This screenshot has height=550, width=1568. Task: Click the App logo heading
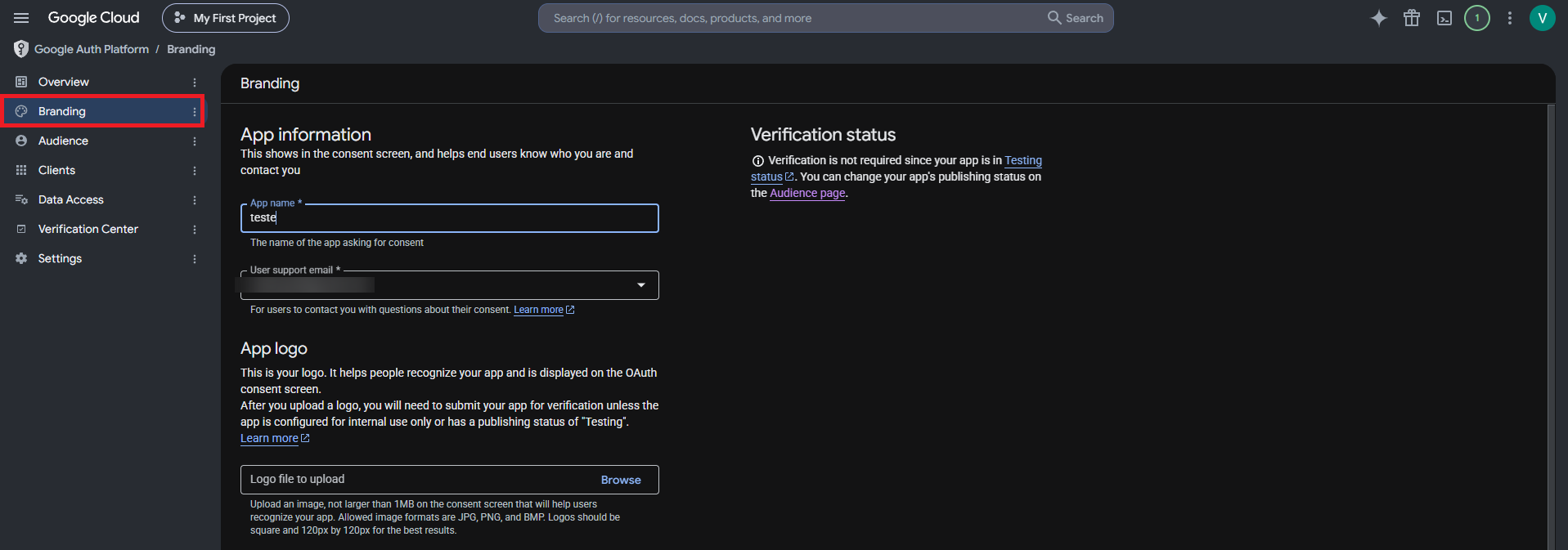274,348
